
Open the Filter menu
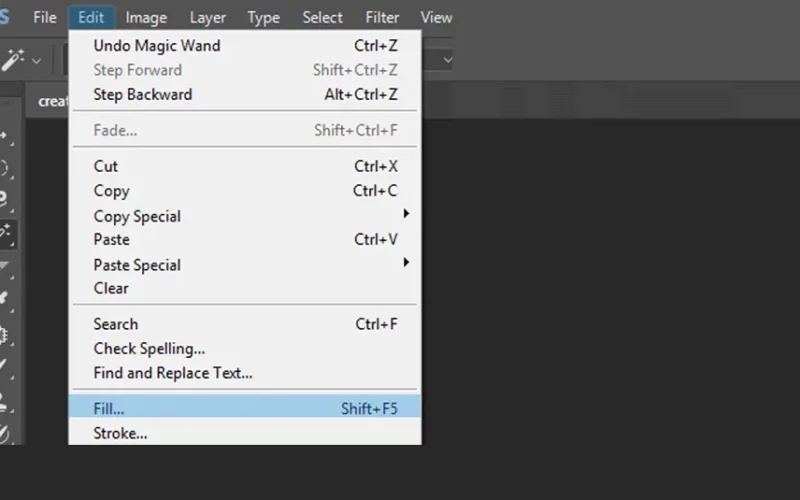(382, 17)
